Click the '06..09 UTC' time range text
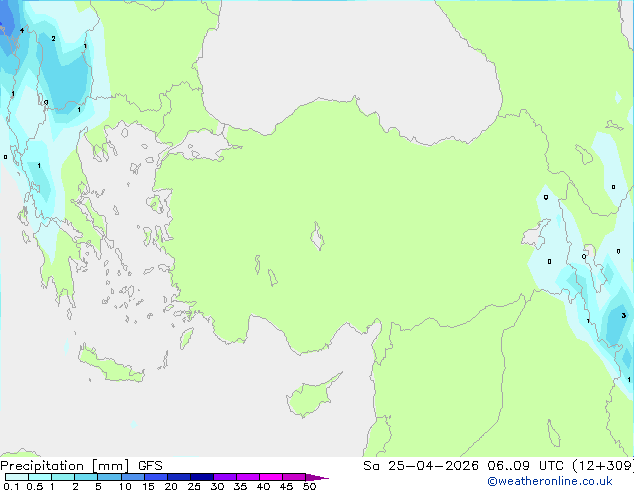634x490 pixels. pyautogui.click(x=525, y=466)
